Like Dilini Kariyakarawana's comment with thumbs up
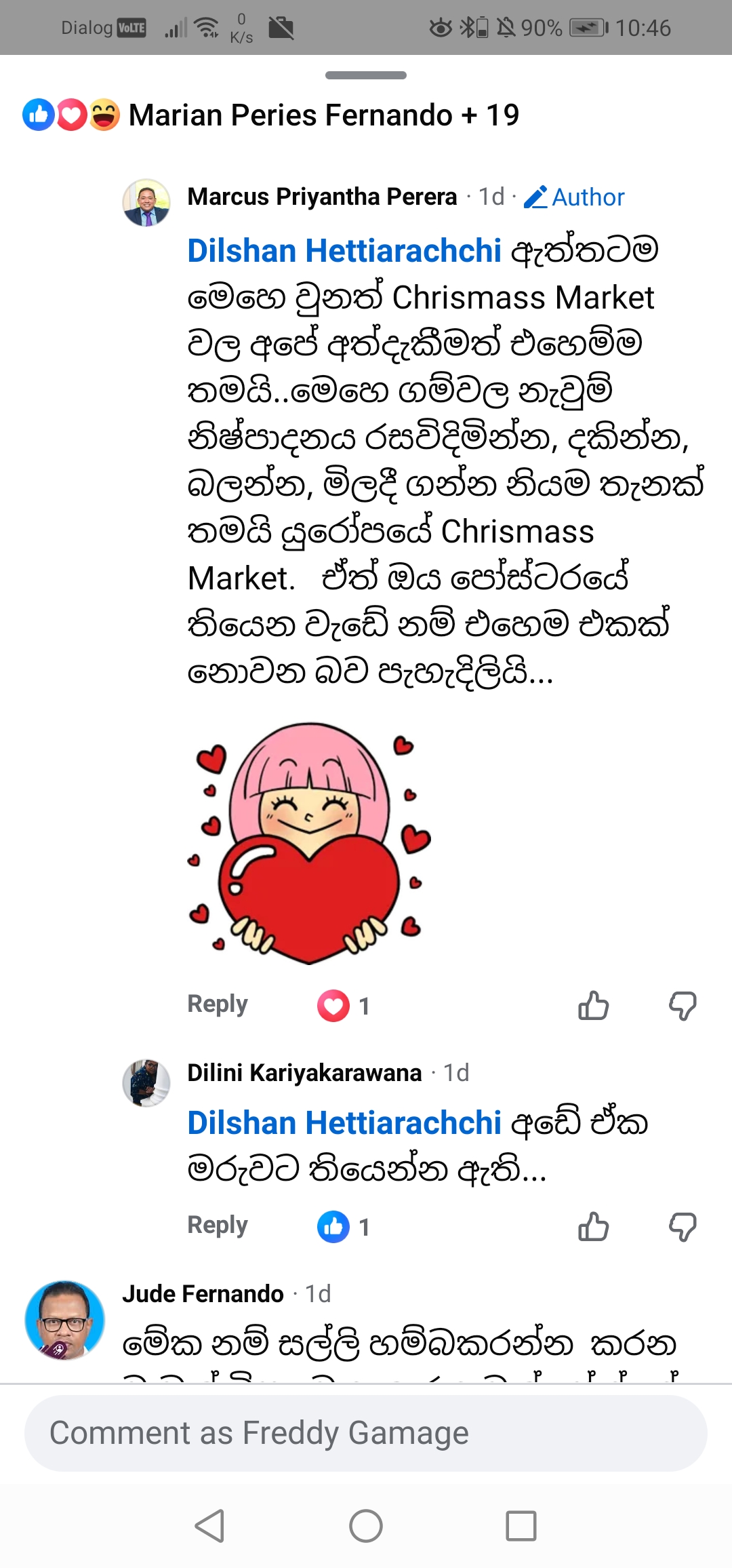Image resolution: width=732 pixels, height=1568 pixels. click(593, 1226)
